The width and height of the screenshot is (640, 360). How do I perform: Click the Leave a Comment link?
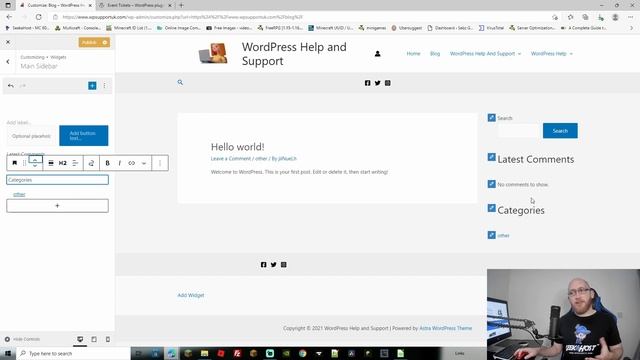(231, 158)
